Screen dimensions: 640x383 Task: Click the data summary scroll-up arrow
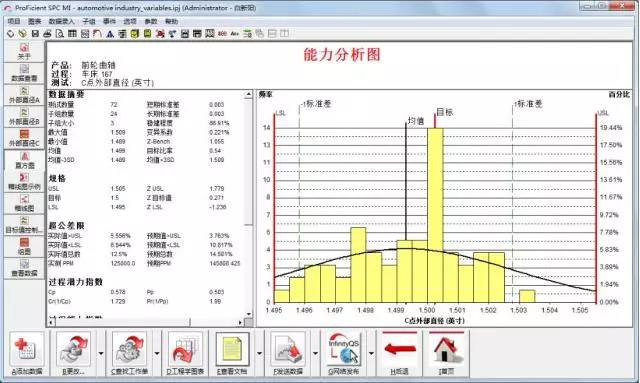(x=248, y=94)
